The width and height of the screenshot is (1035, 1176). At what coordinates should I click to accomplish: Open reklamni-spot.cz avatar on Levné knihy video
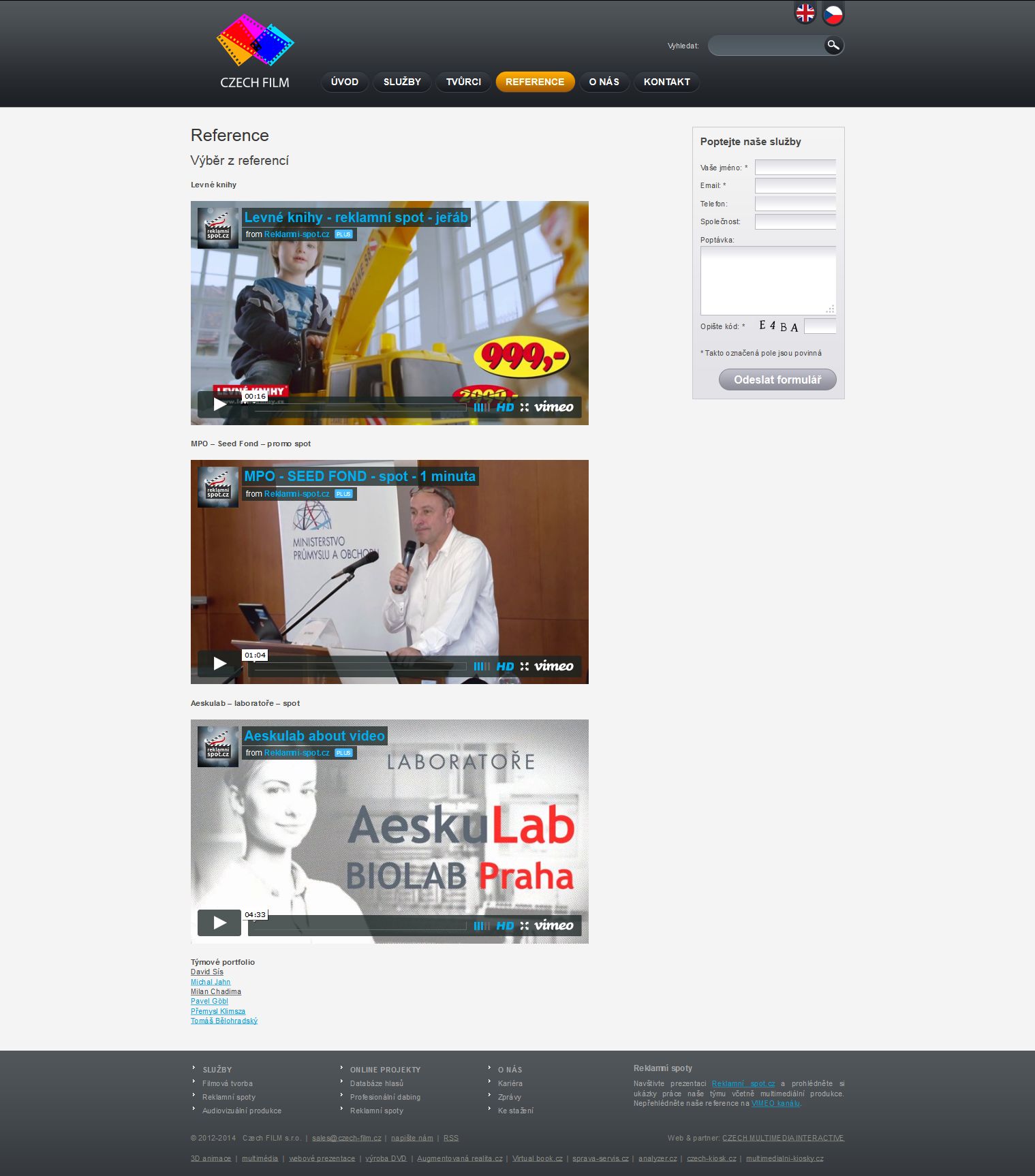click(218, 228)
